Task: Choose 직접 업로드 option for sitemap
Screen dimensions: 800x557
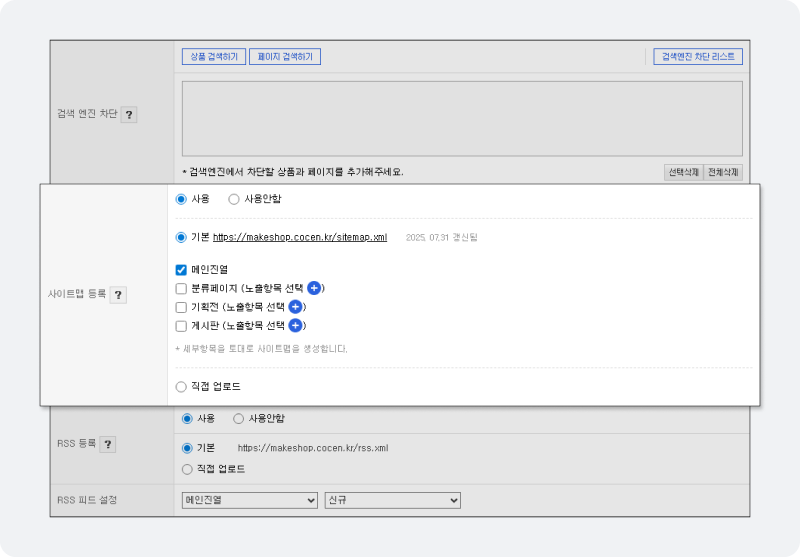Action: [181, 386]
